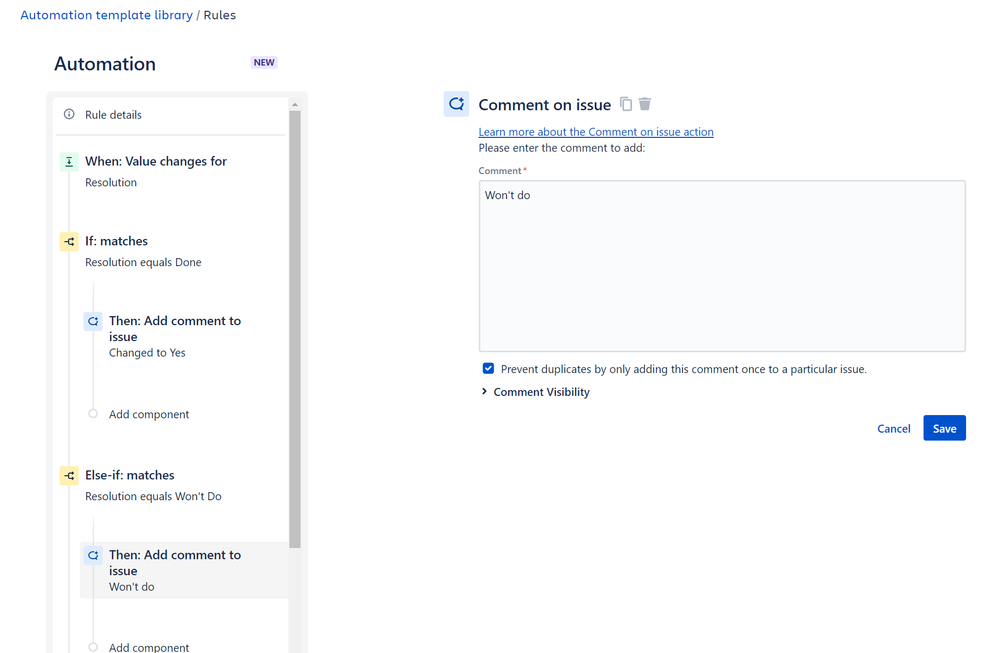998x653 pixels.
Task: Click the Cancel button
Action: pyautogui.click(x=894, y=428)
